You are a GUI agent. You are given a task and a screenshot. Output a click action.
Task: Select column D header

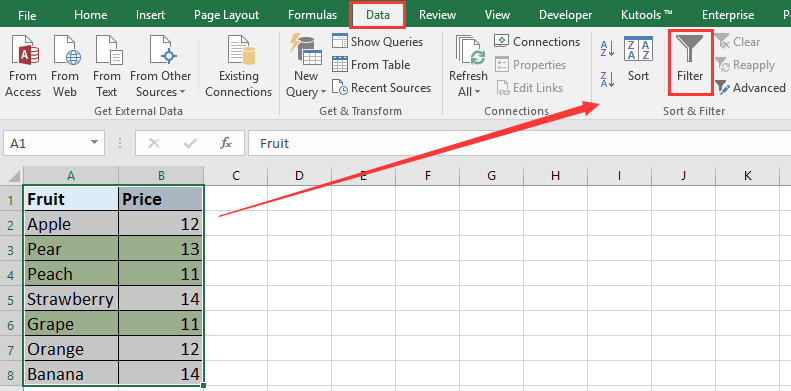click(x=300, y=176)
